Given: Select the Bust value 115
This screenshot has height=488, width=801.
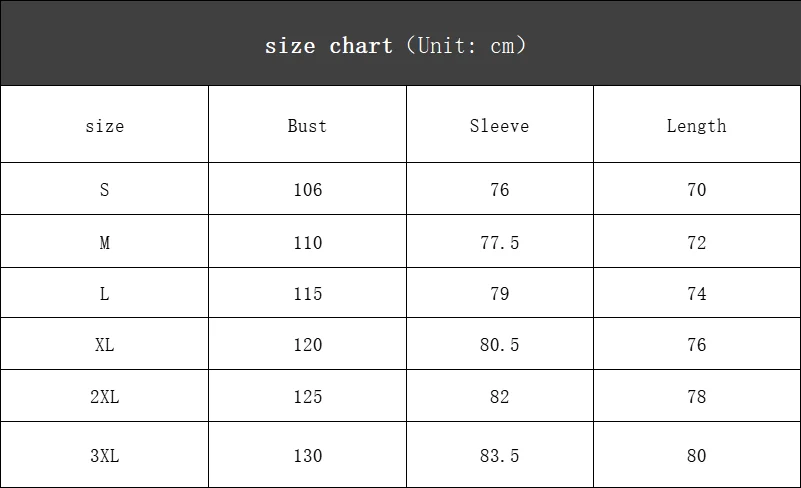Looking at the screenshot, I should pyautogui.click(x=308, y=293).
